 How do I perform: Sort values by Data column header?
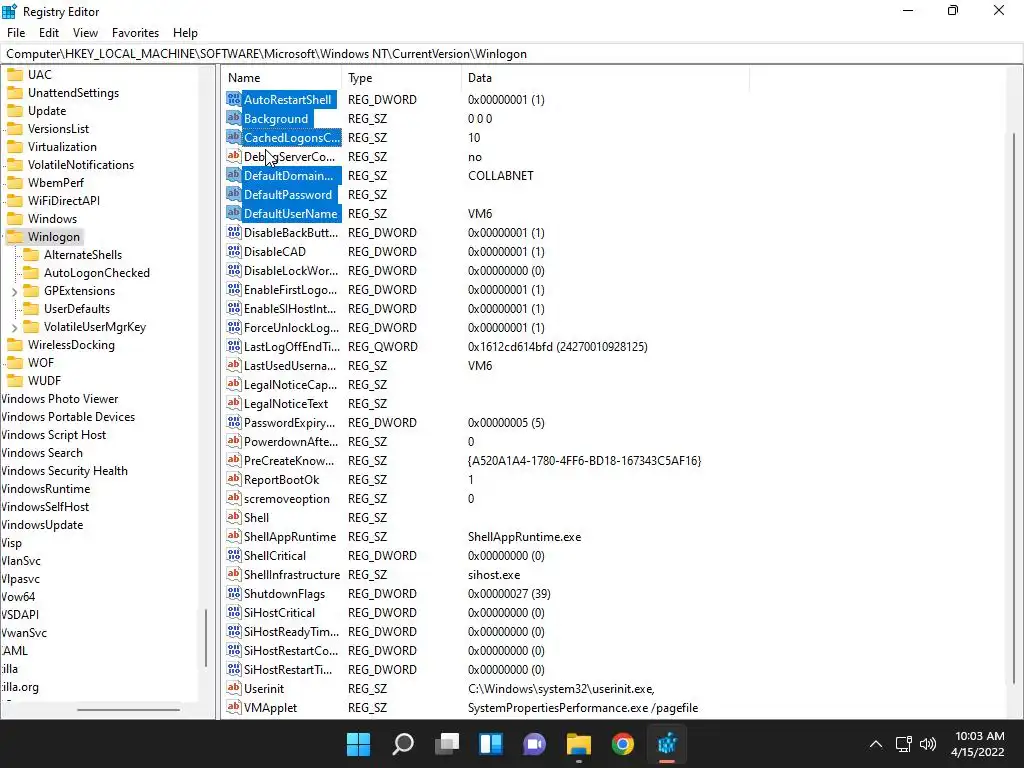(x=605, y=78)
